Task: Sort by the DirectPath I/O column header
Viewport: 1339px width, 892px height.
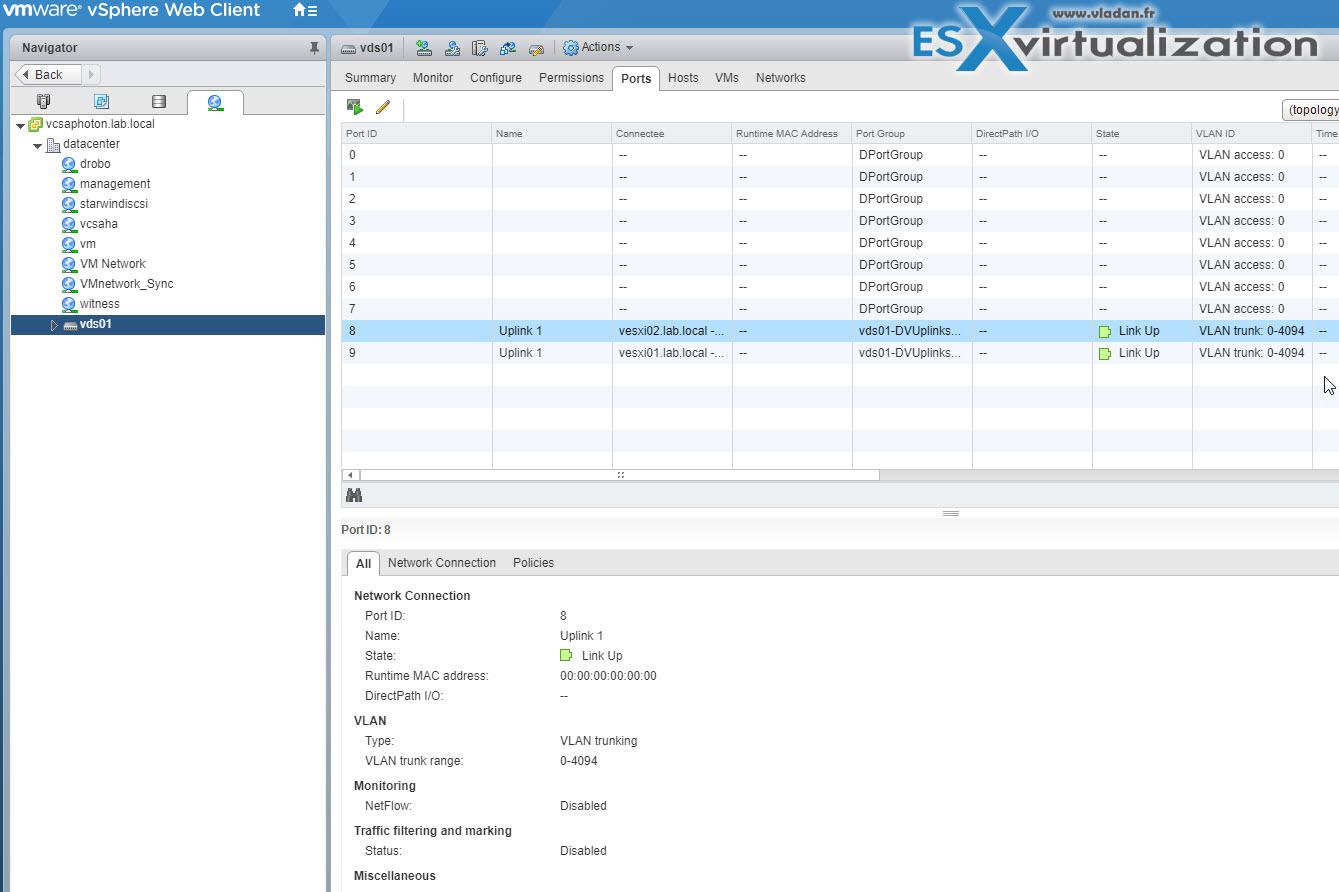Action: (x=1031, y=133)
